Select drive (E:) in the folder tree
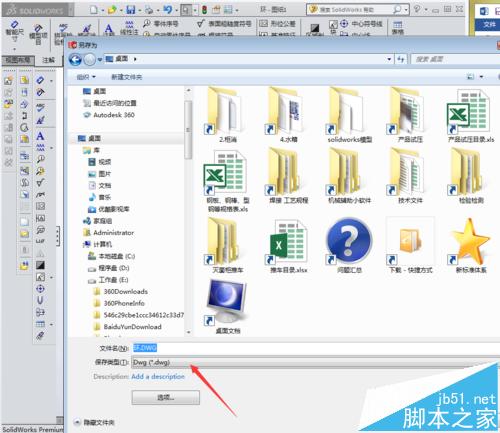Viewport: 500px width, 433px height. point(108,280)
